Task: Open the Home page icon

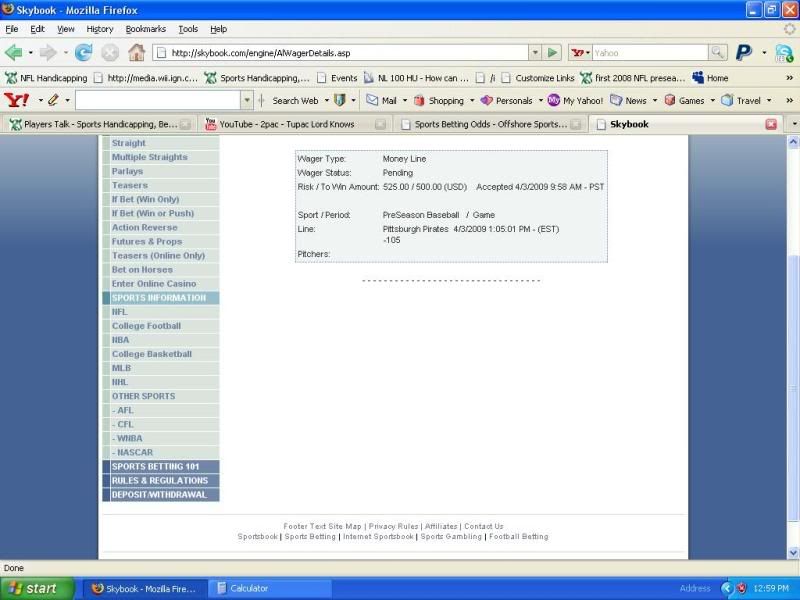Action: tap(136, 53)
